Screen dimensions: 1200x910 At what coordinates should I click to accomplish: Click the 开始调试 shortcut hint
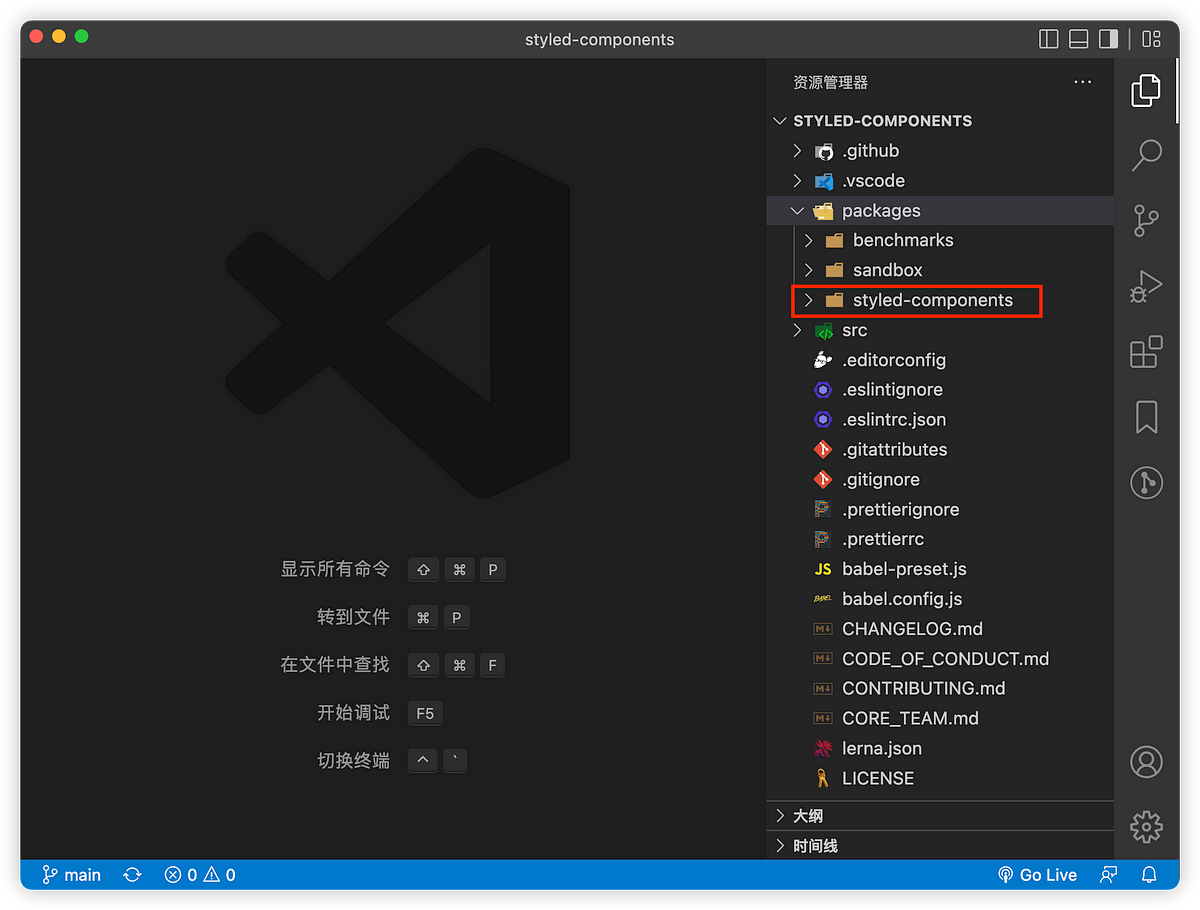(353, 712)
